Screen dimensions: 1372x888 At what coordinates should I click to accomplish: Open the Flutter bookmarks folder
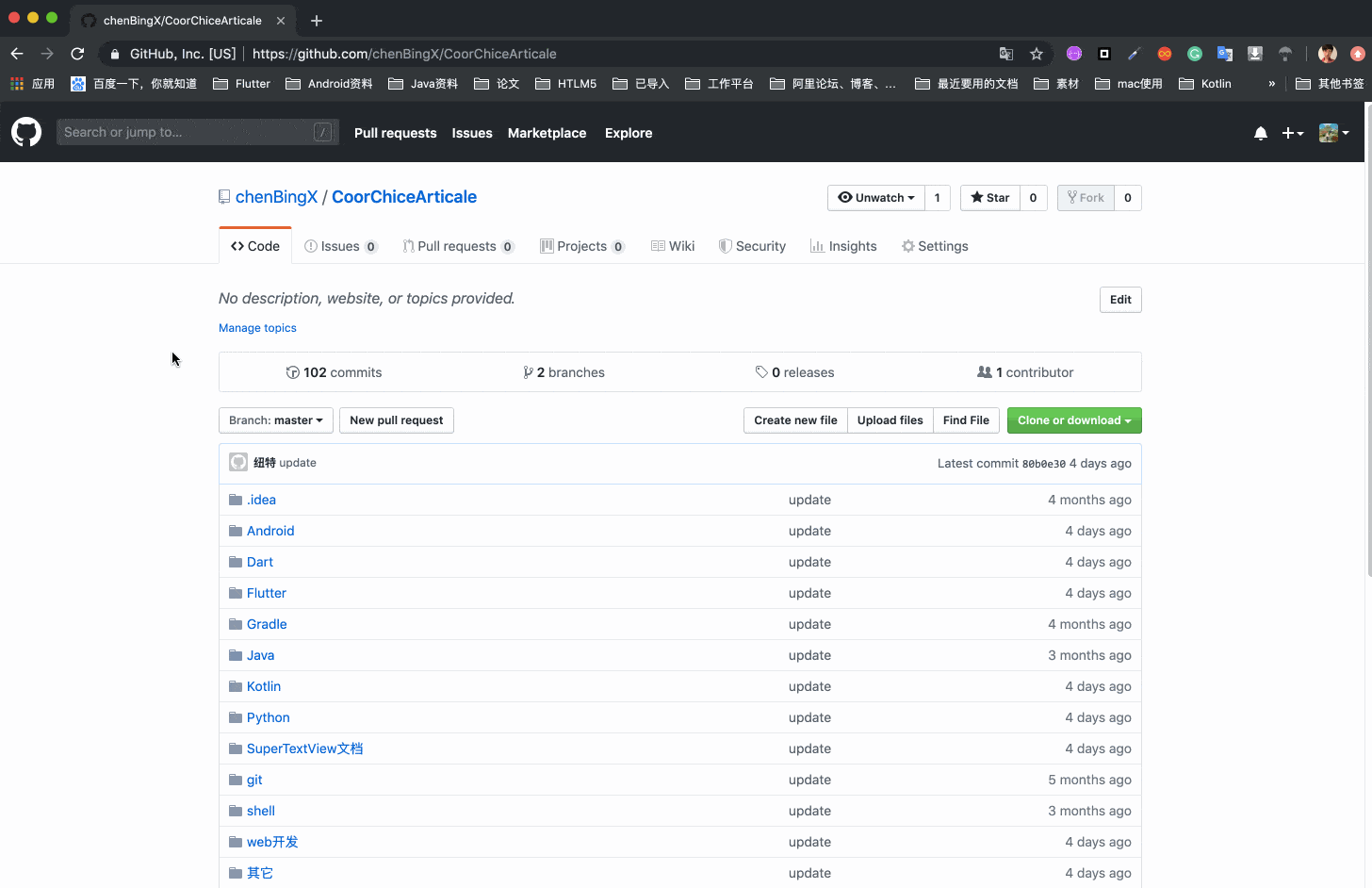click(242, 84)
